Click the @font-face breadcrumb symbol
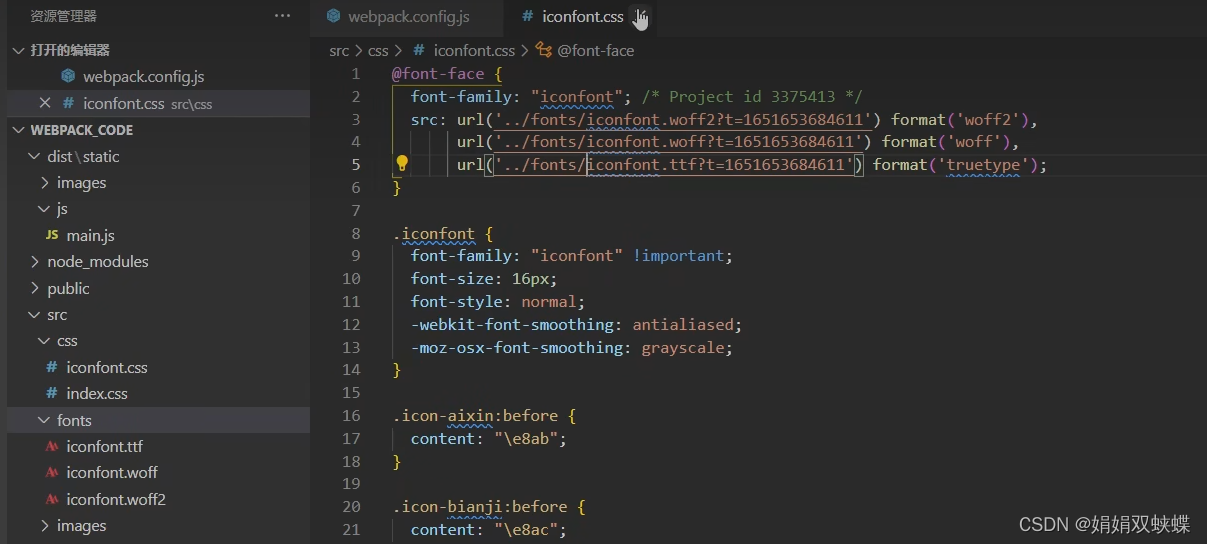The image size is (1207, 544). tap(586, 50)
